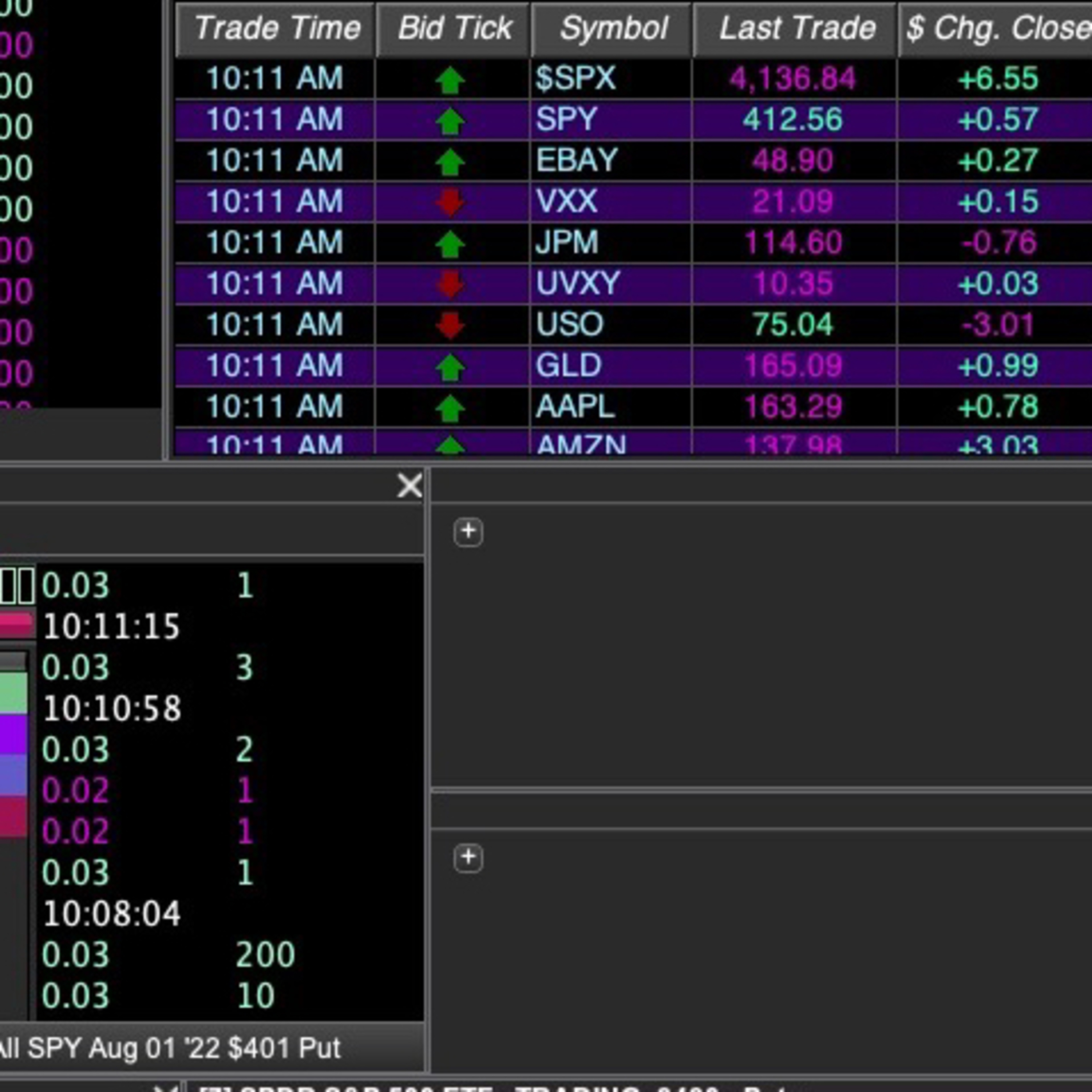Viewport: 1092px width, 1092px height.
Task: Click the -3.01 change value for USO
Action: [998, 325]
